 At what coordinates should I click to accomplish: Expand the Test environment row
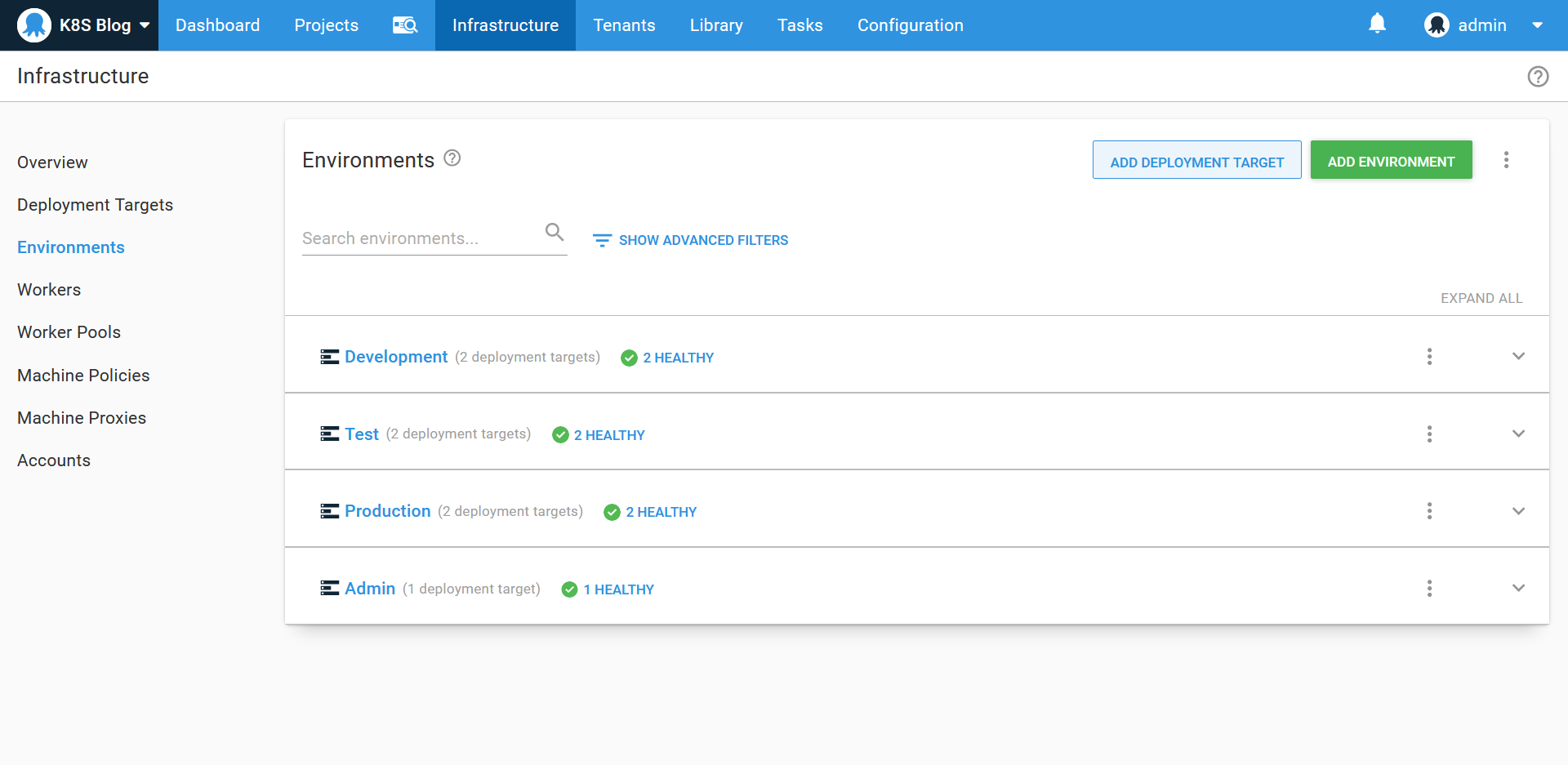(x=1518, y=434)
